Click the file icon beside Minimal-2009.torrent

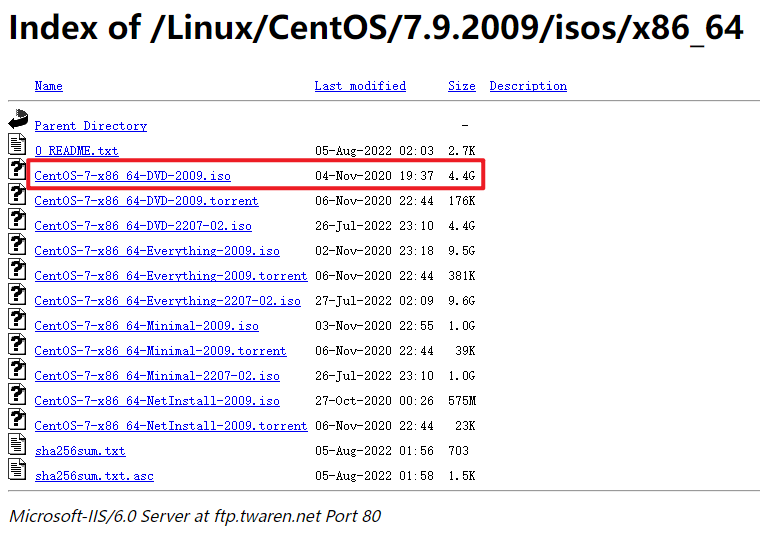(17, 344)
